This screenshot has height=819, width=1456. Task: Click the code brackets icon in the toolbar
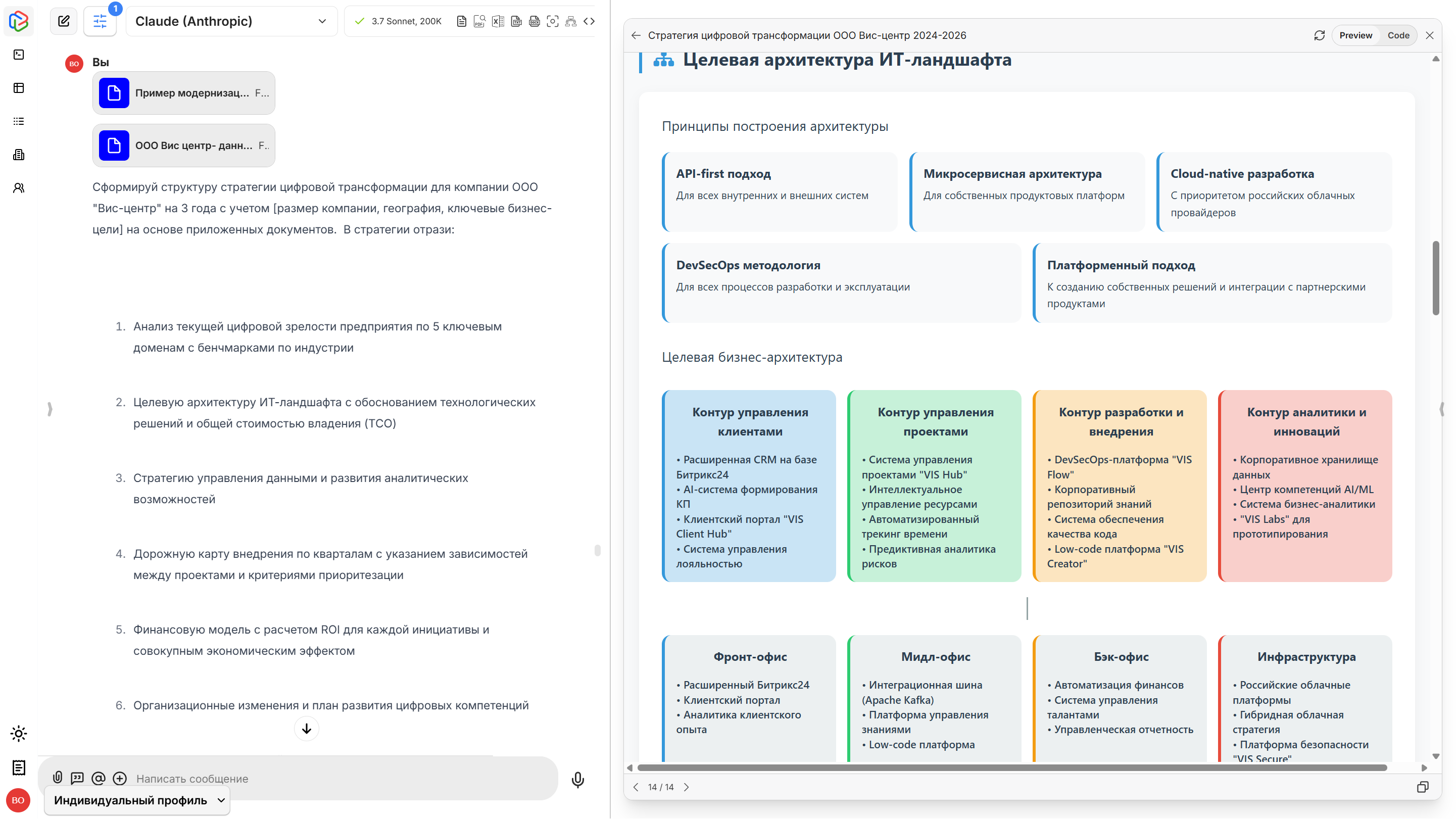(x=589, y=22)
